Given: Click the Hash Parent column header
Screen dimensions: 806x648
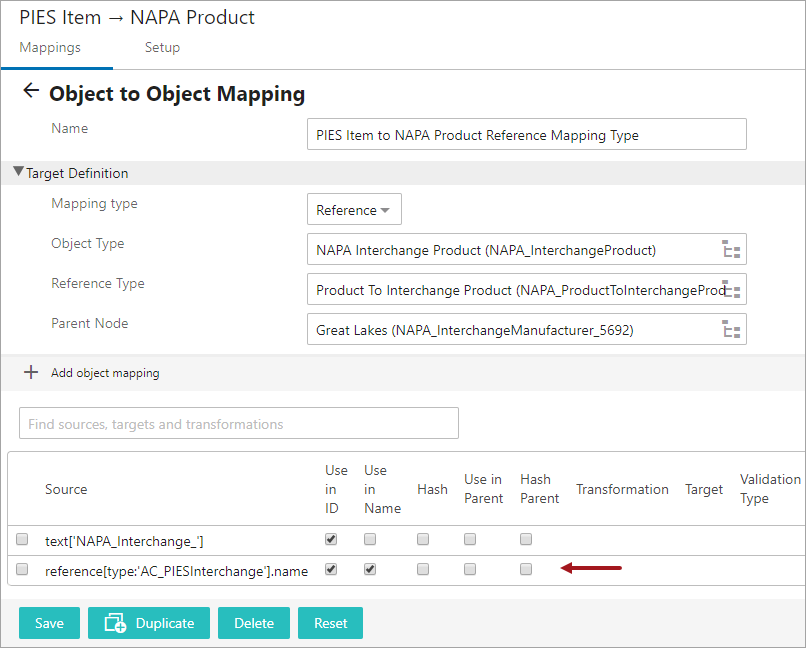Looking at the screenshot, I should pyautogui.click(x=539, y=489).
